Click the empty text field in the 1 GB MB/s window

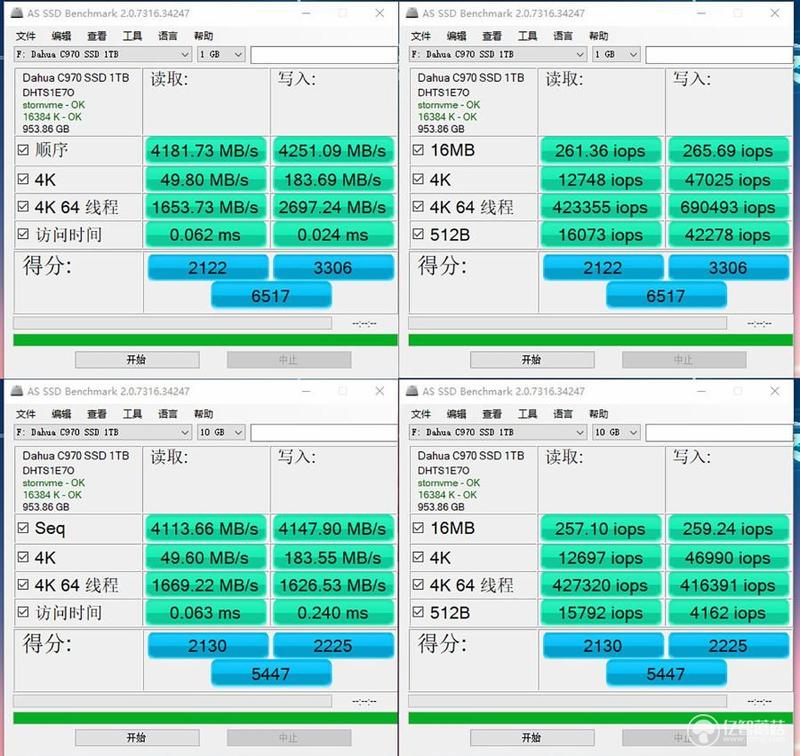coord(324,55)
